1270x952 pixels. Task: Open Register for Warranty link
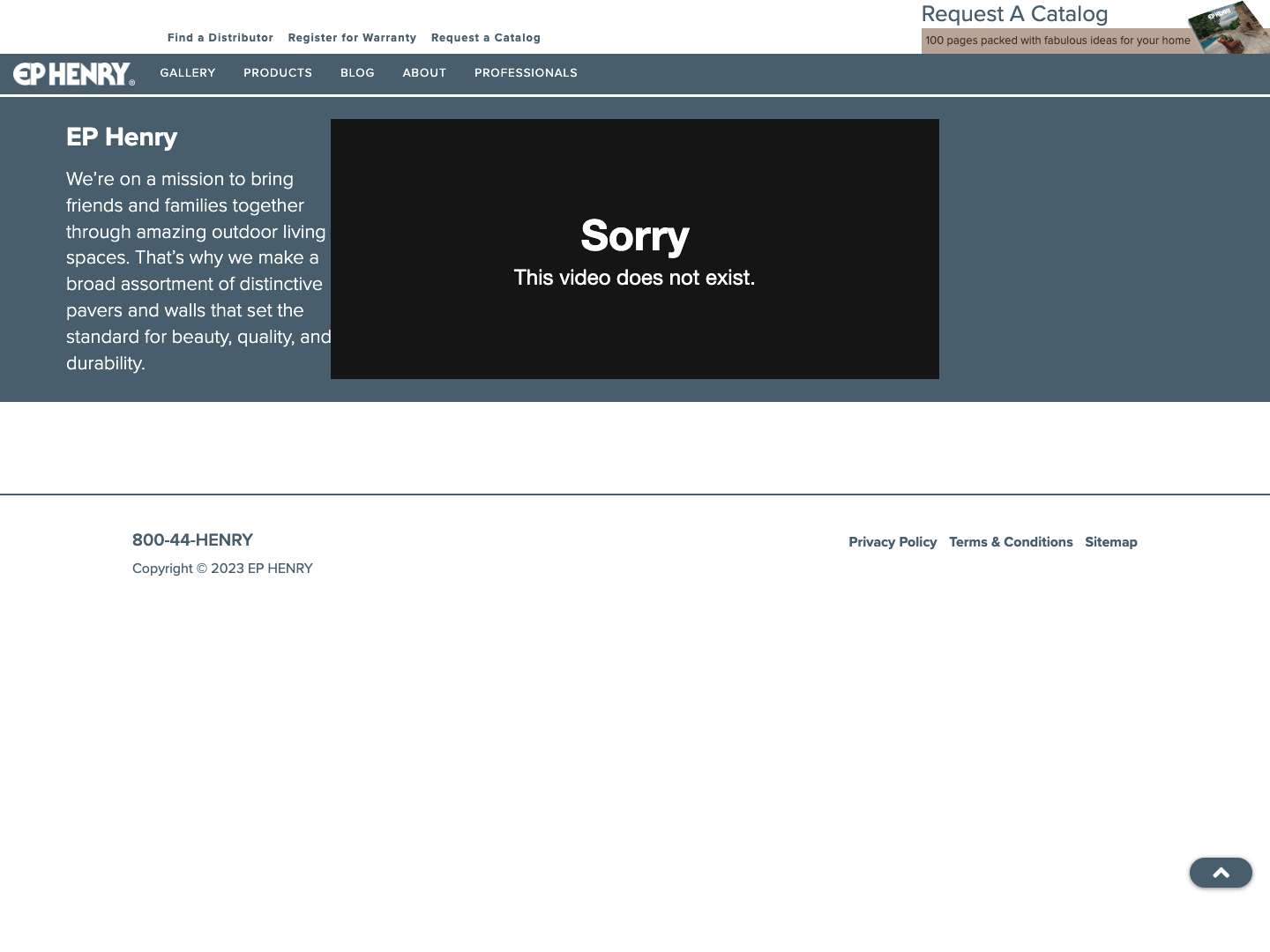(352, 38)
